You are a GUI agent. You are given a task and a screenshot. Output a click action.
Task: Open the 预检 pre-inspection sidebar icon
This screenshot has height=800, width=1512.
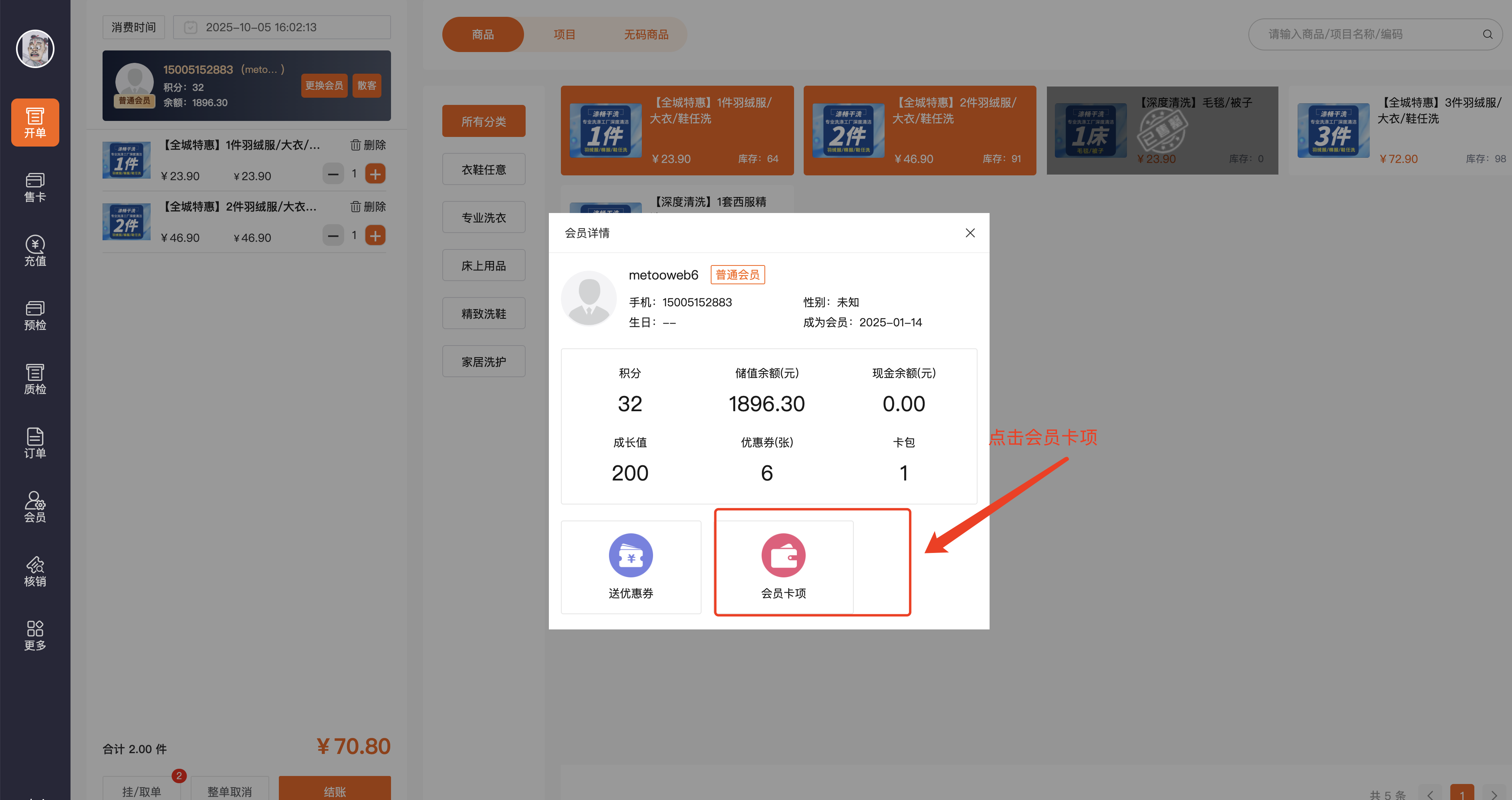point(34,315)
